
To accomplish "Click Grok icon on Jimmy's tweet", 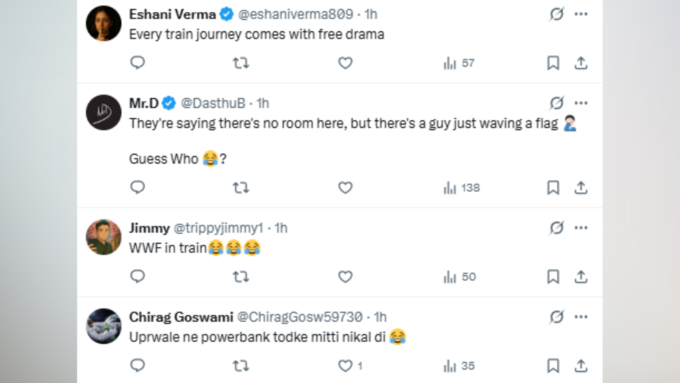I will click(557, 228).
